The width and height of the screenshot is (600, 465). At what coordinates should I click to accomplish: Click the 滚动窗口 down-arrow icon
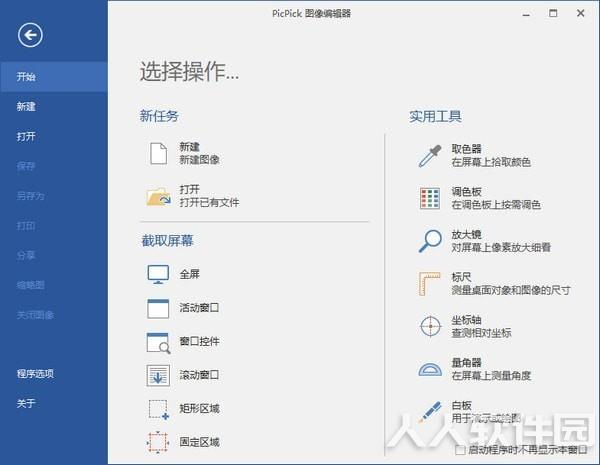158,375
